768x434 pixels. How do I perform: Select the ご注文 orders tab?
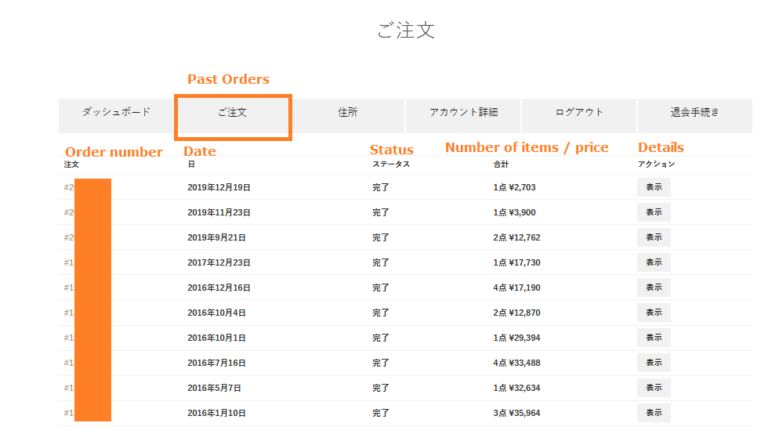[x=233, y=113]
